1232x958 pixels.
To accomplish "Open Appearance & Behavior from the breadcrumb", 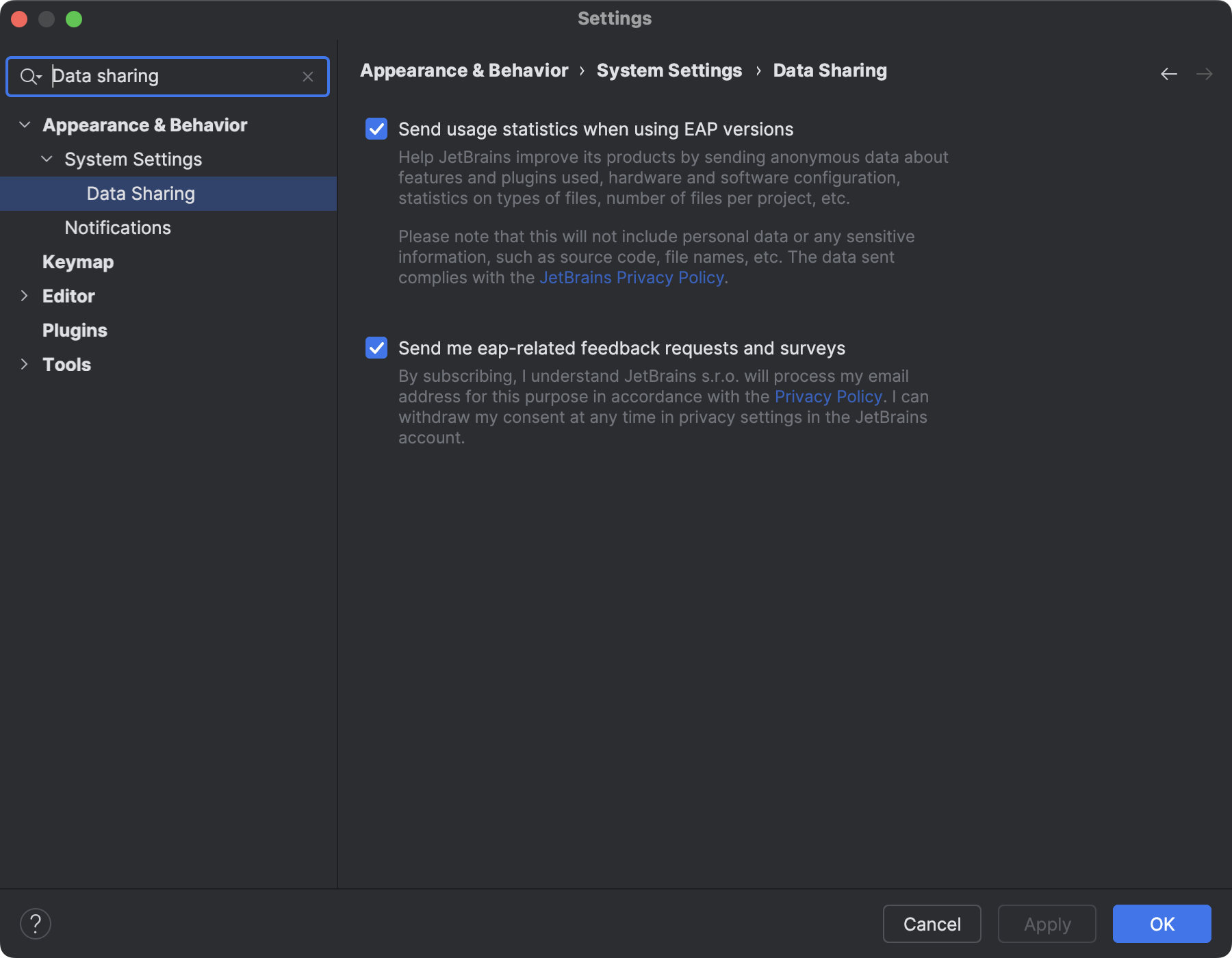I will (464, 70).
